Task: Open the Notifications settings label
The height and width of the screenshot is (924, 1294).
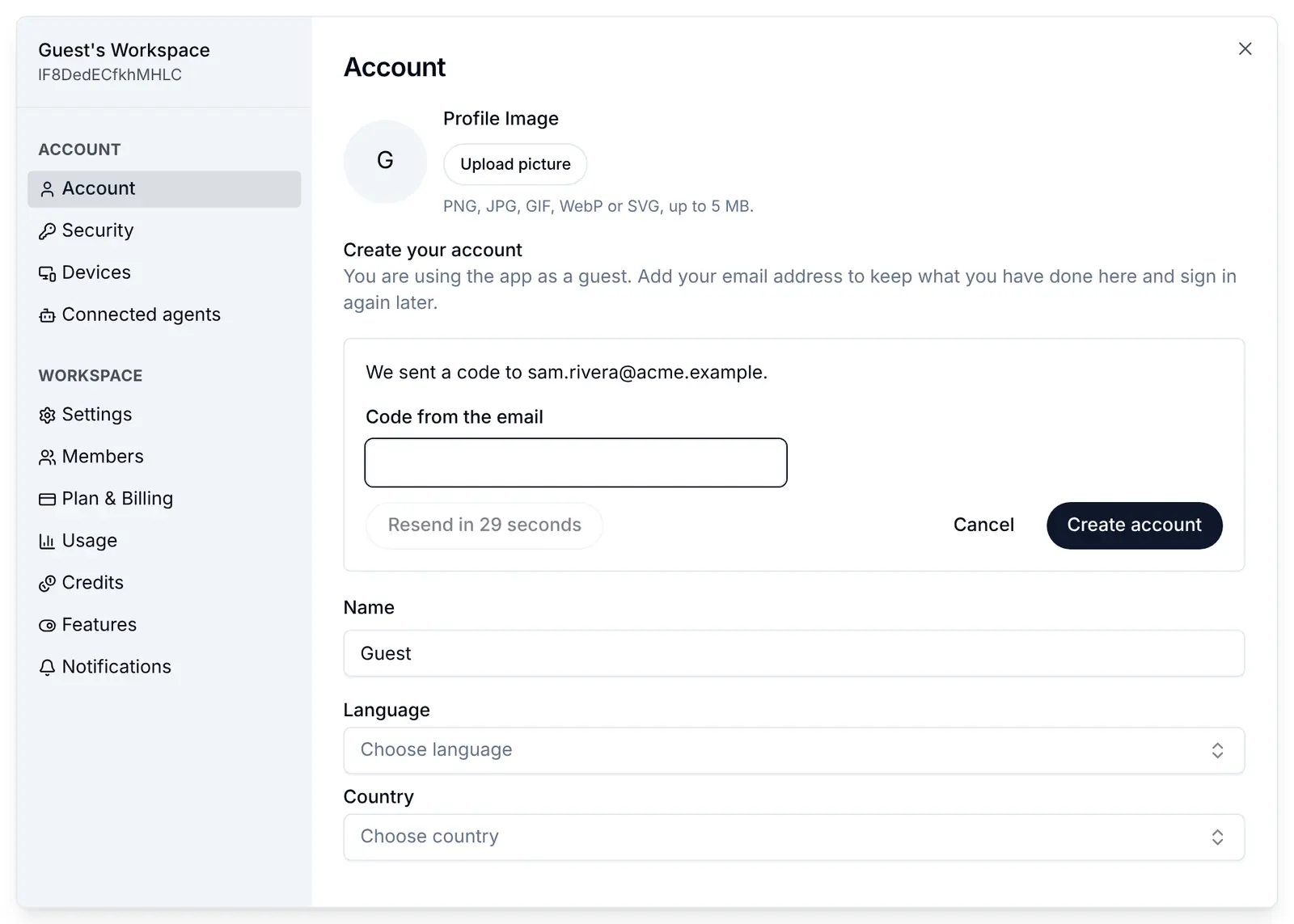Action: [116, 666]
